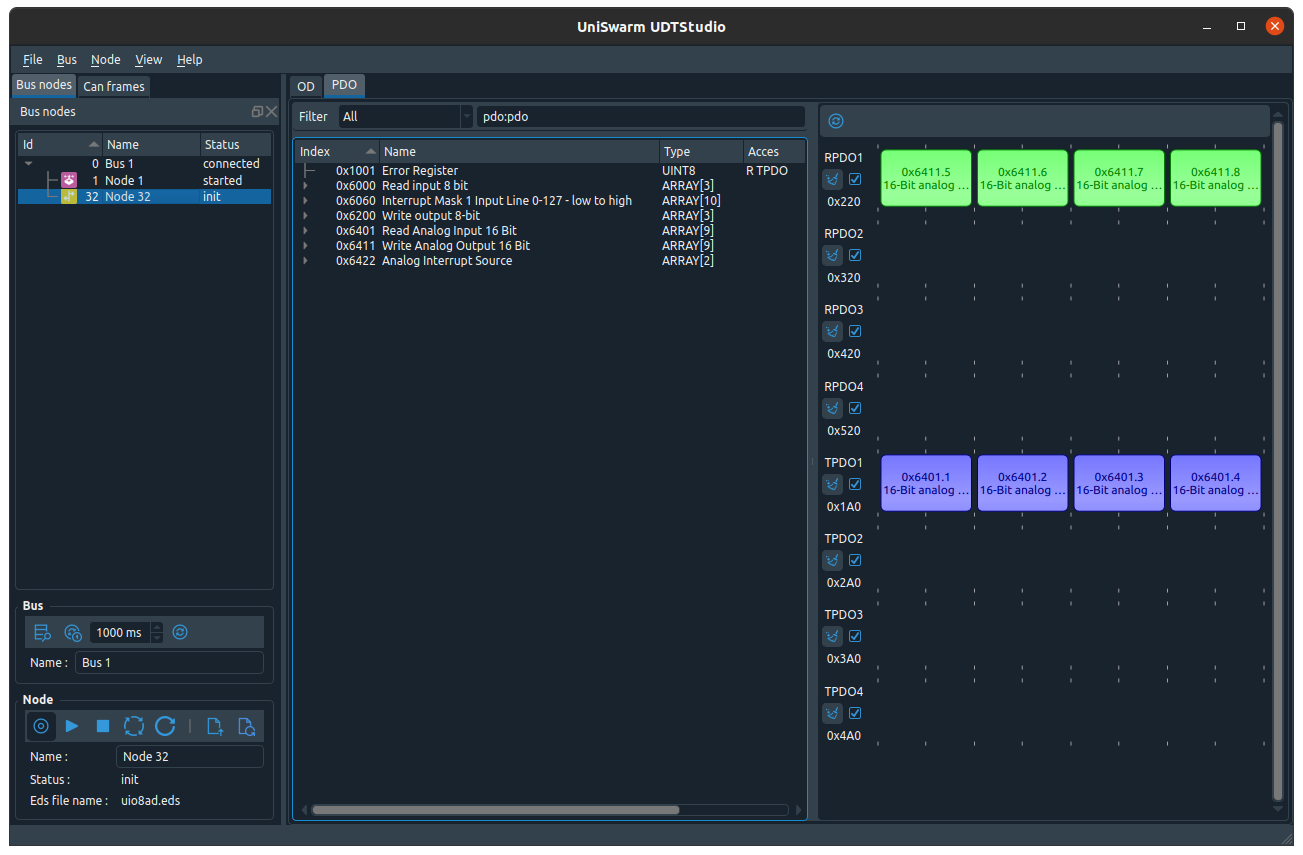Viewport: 1303px width, 855px height.
Task: Click the pdo:pdo filter text field
Action: (640, 117)
